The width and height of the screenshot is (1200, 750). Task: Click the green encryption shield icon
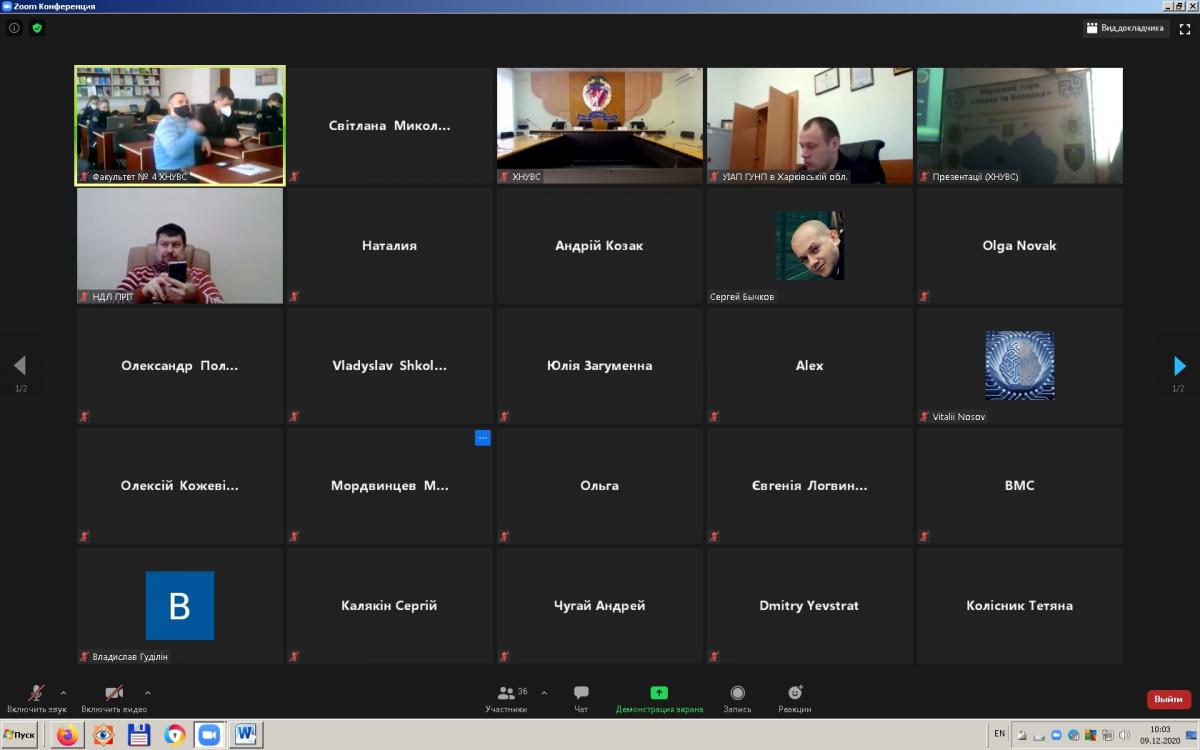coord(37,28)
